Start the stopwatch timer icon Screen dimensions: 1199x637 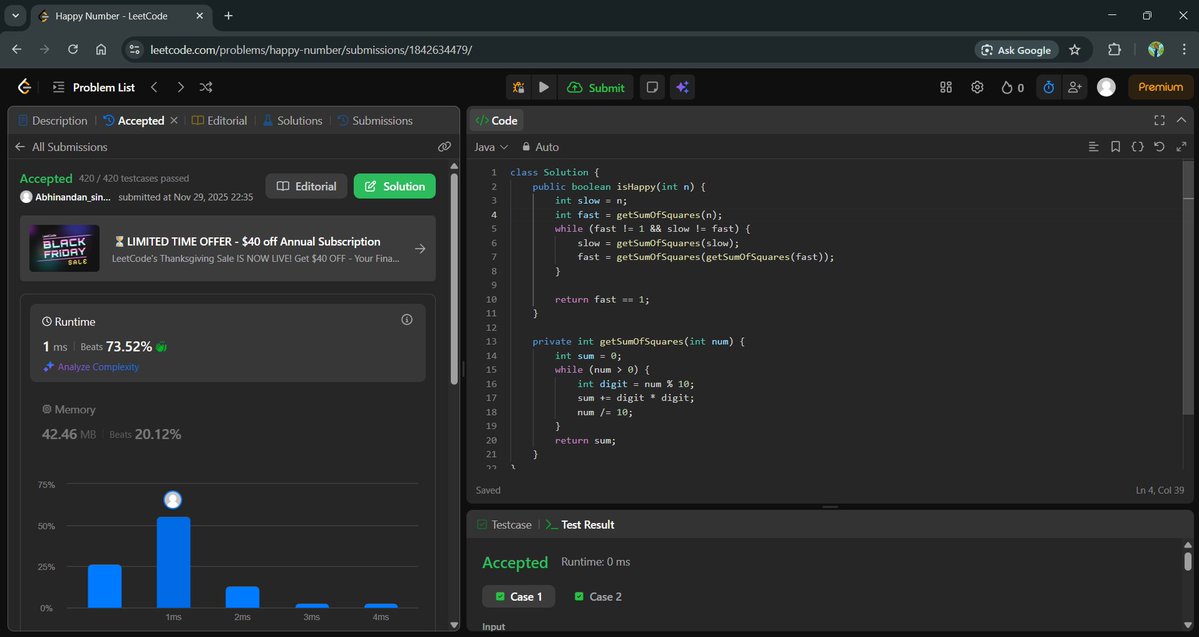pos(1048,87)
